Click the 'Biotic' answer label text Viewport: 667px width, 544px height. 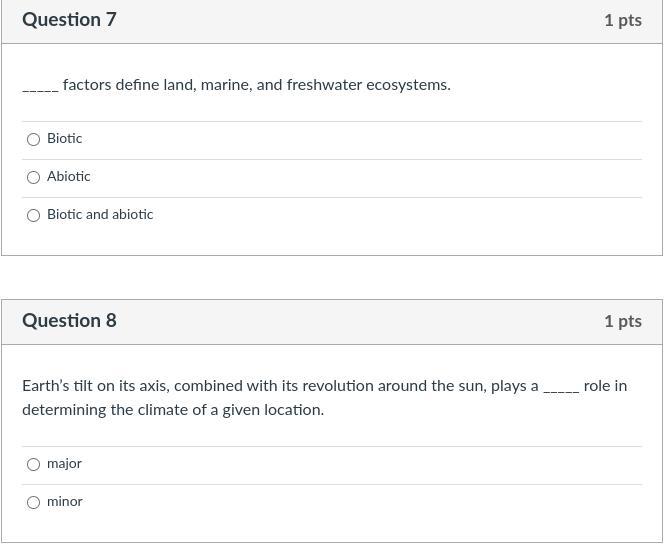pos(65,139)
